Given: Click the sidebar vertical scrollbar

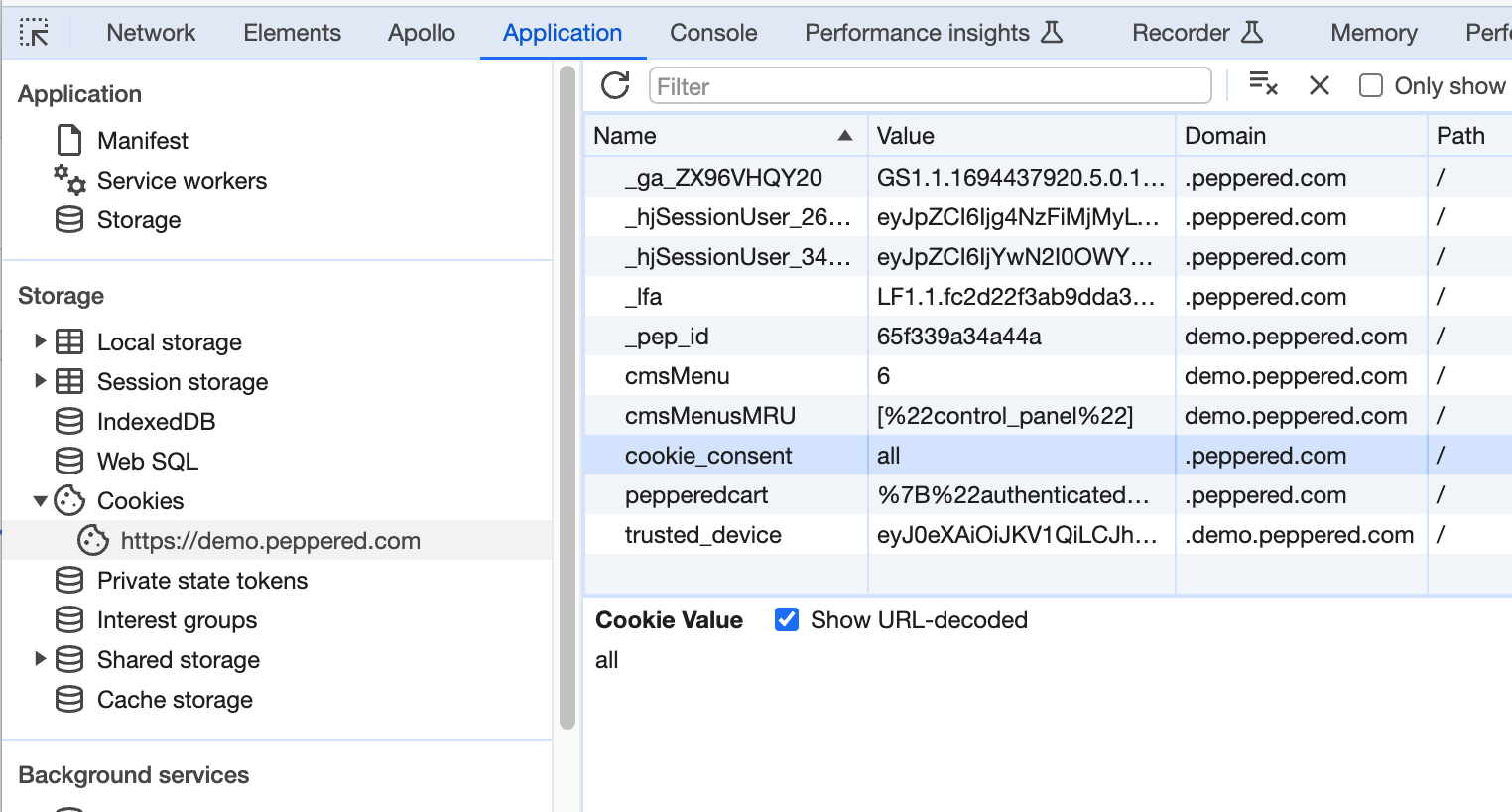Looking at the screenshot, I should 567,397.
